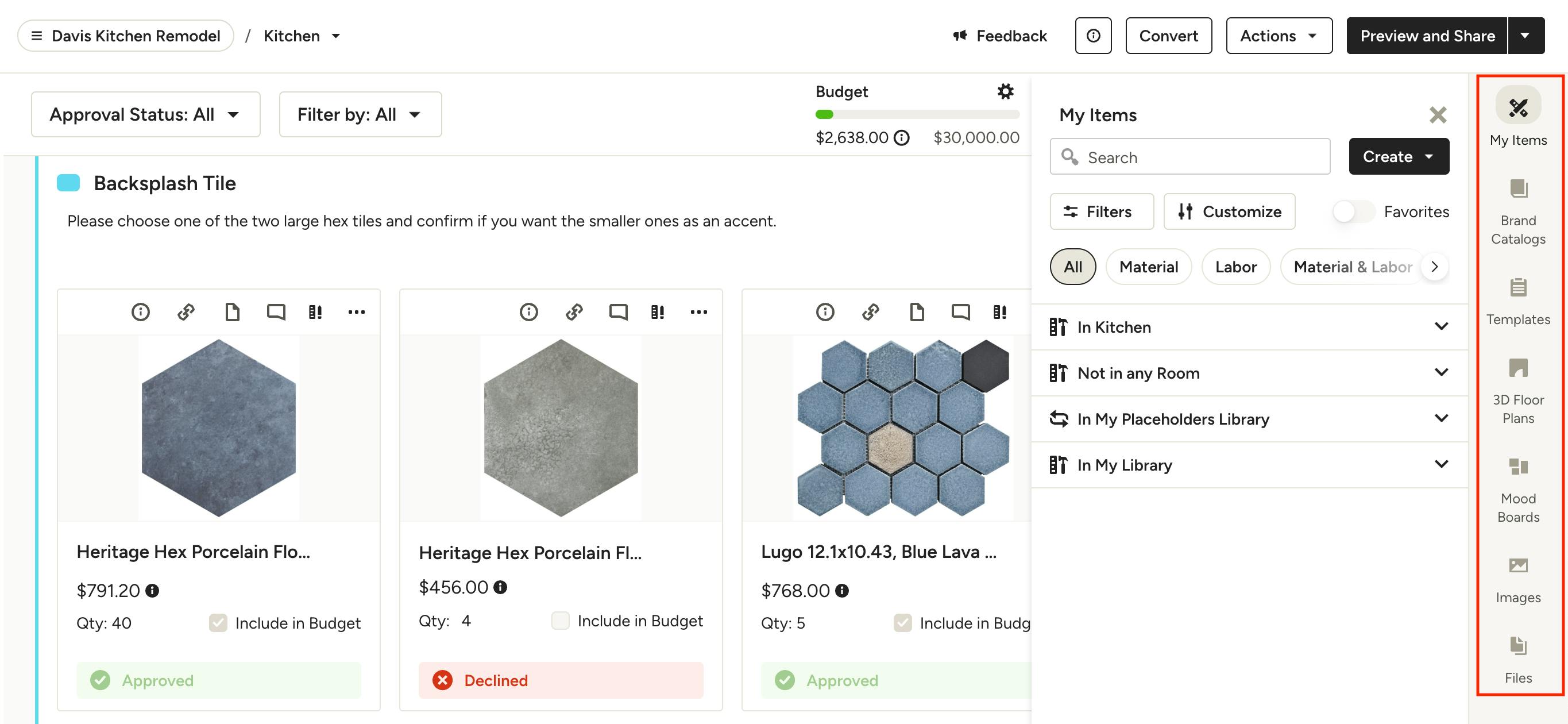Screen dimensions: 1568x724
Task: Open Mood Boards panel
Action: [x=1517, y=490]
